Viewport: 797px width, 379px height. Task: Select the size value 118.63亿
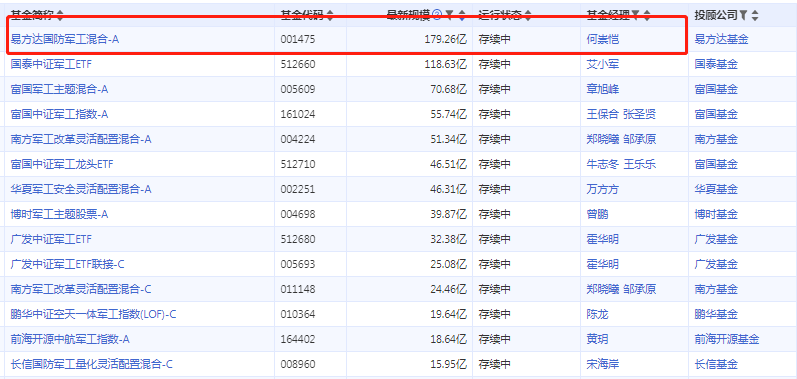click(x=446, y=64)
